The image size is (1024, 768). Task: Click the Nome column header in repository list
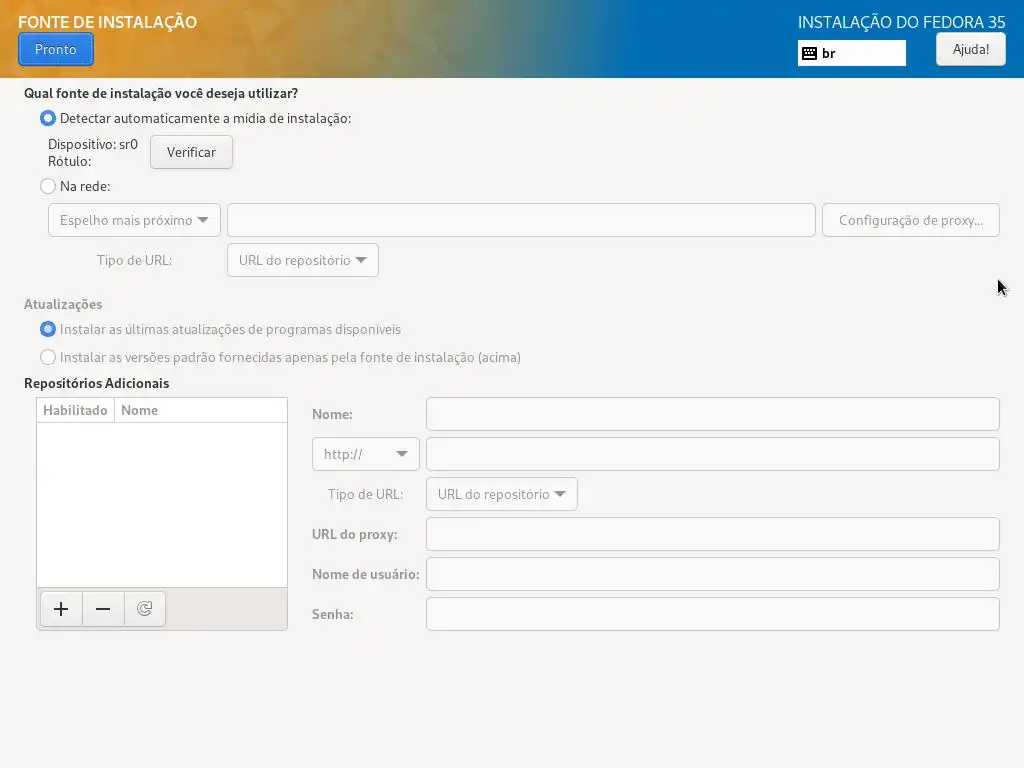tap(200, 410)
